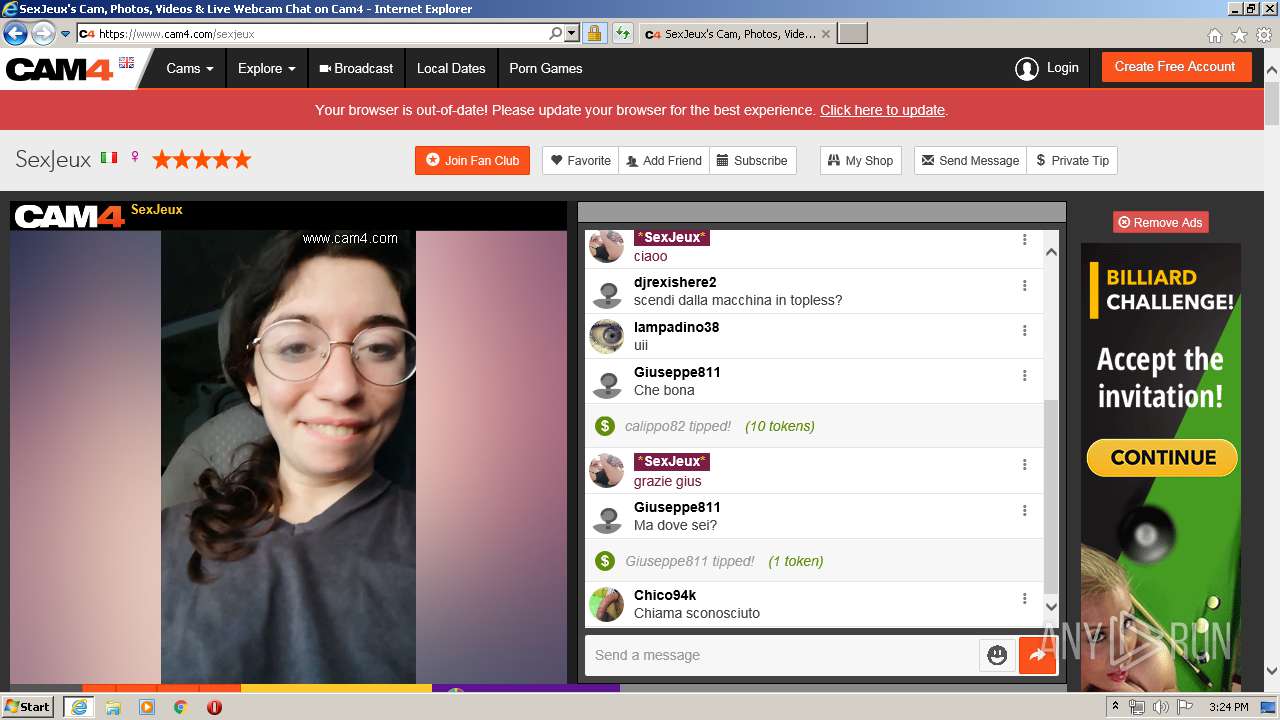
Task: Click lampadino38's avatar picture
Action: 606,337
